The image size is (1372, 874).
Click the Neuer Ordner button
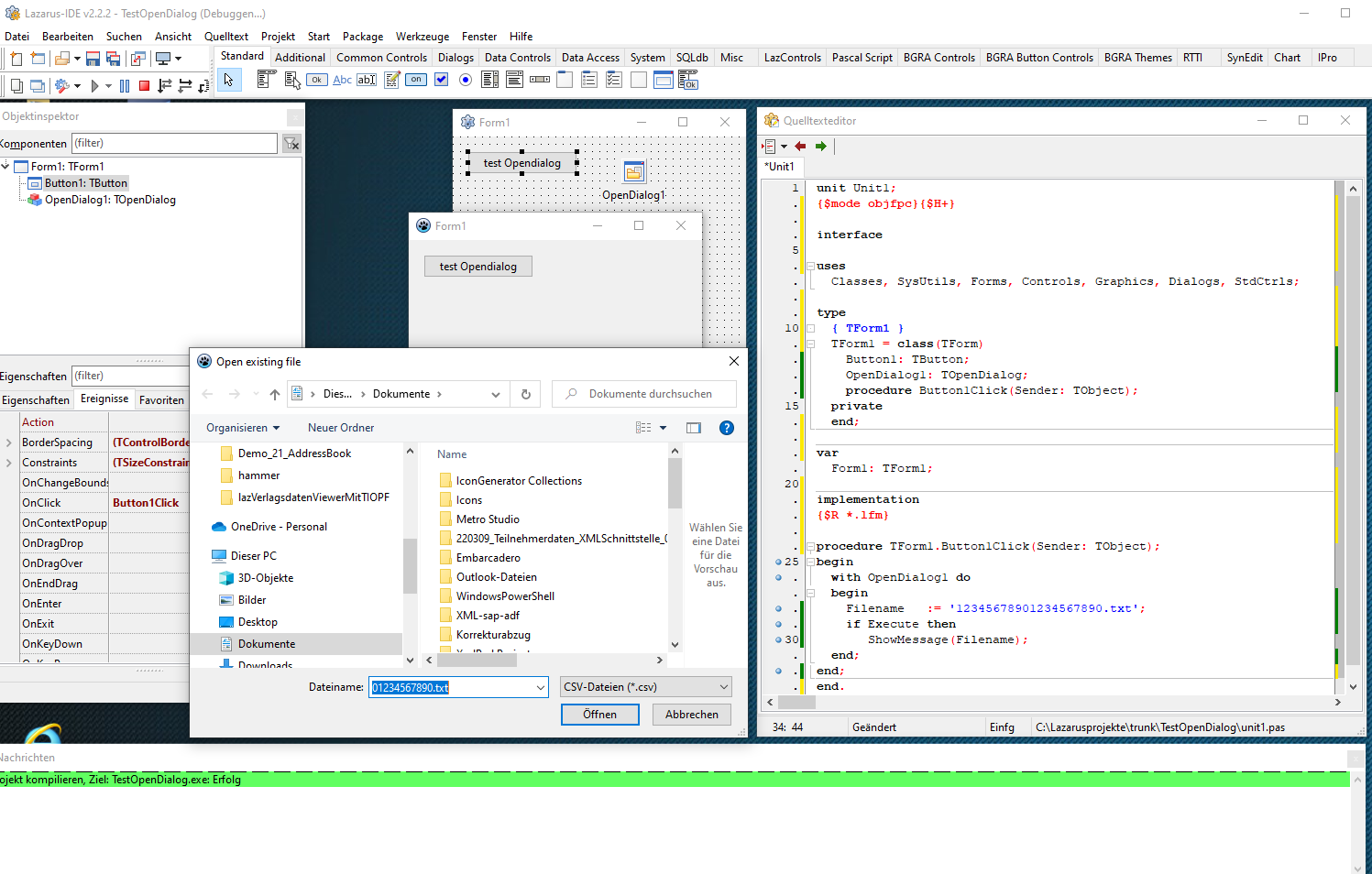(341, 428)
